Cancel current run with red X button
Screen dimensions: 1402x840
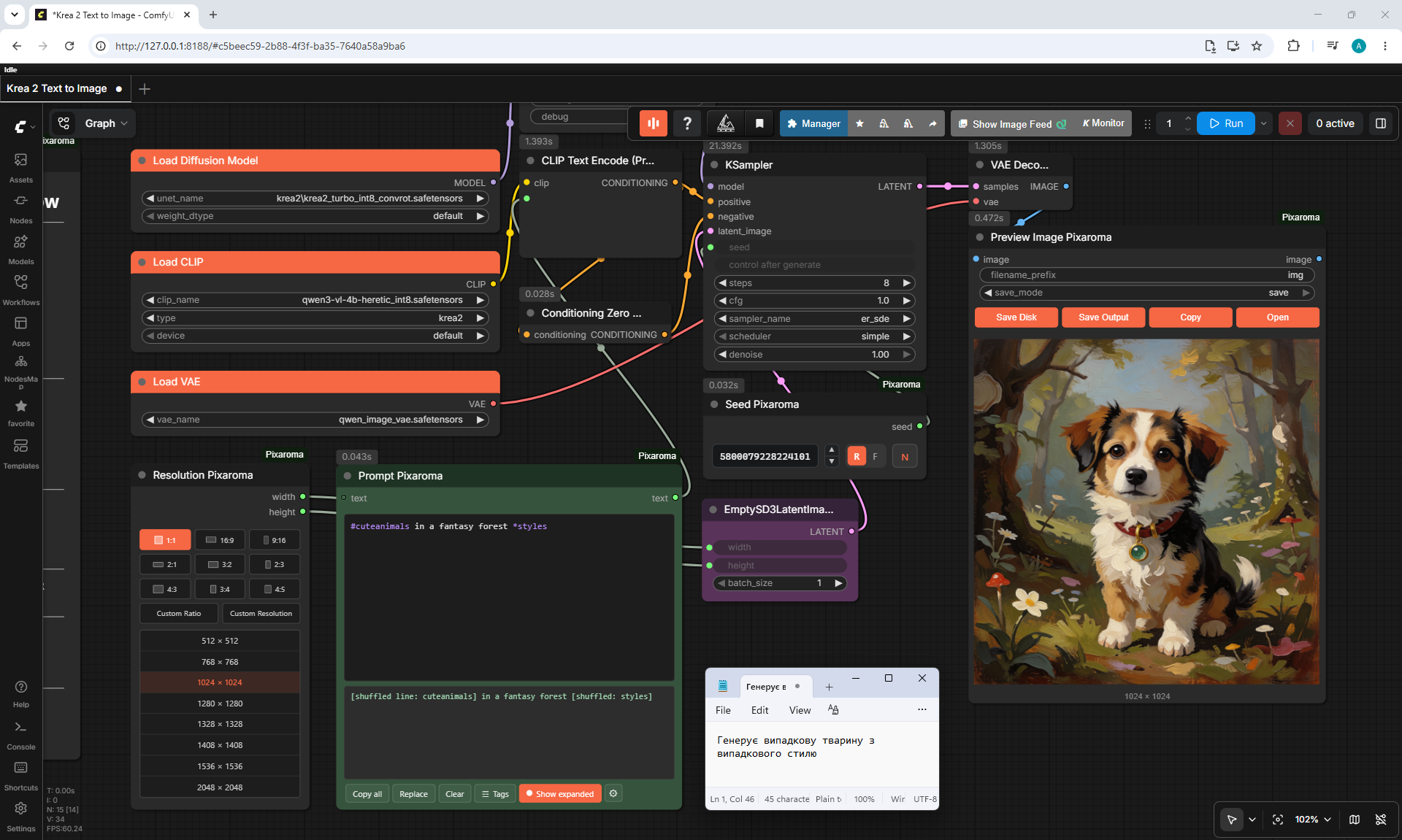click(x=1290, y=123)
